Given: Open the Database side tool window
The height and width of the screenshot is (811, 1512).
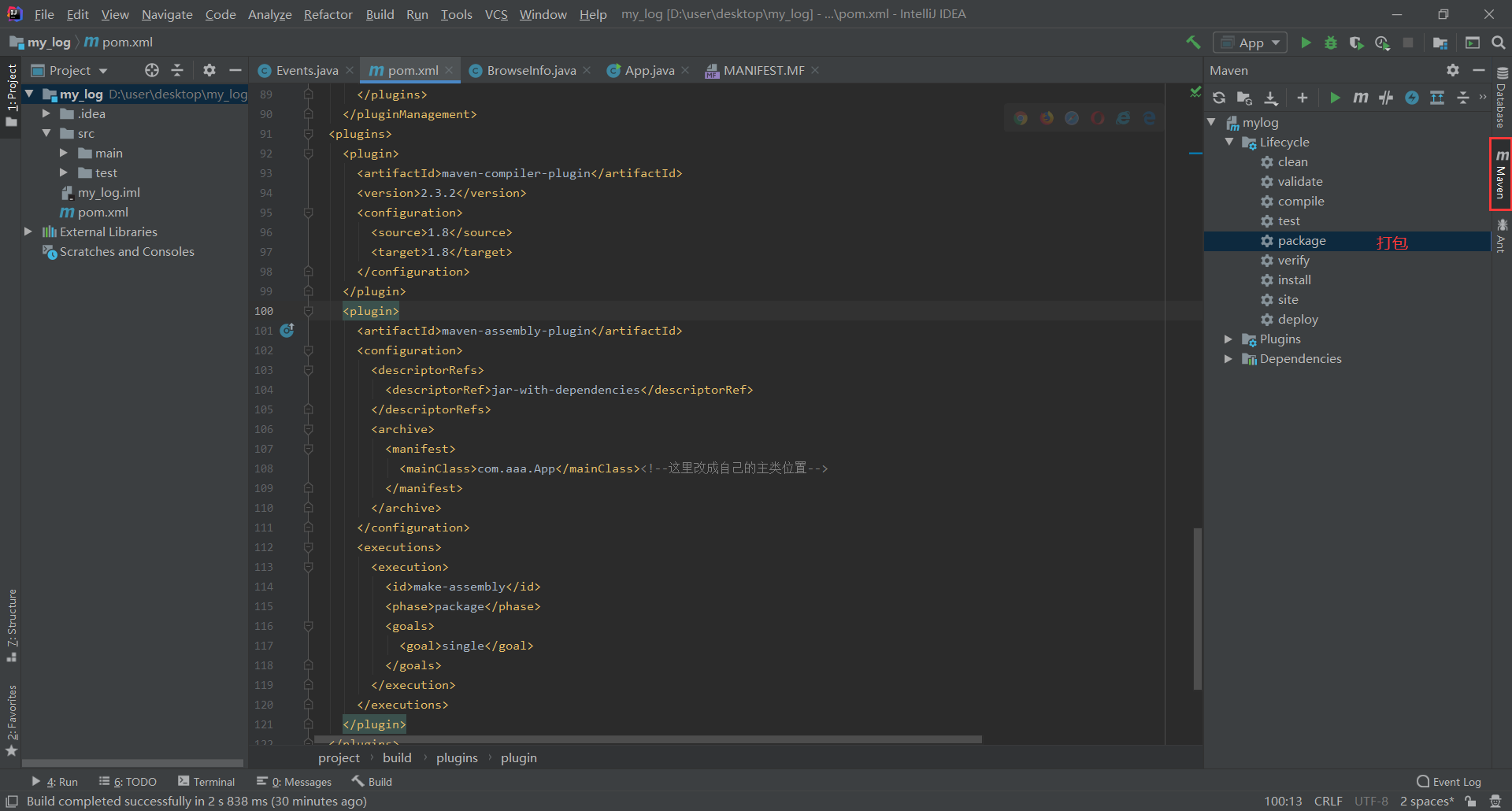Looking at the screenshot, I should [1502, 97].
